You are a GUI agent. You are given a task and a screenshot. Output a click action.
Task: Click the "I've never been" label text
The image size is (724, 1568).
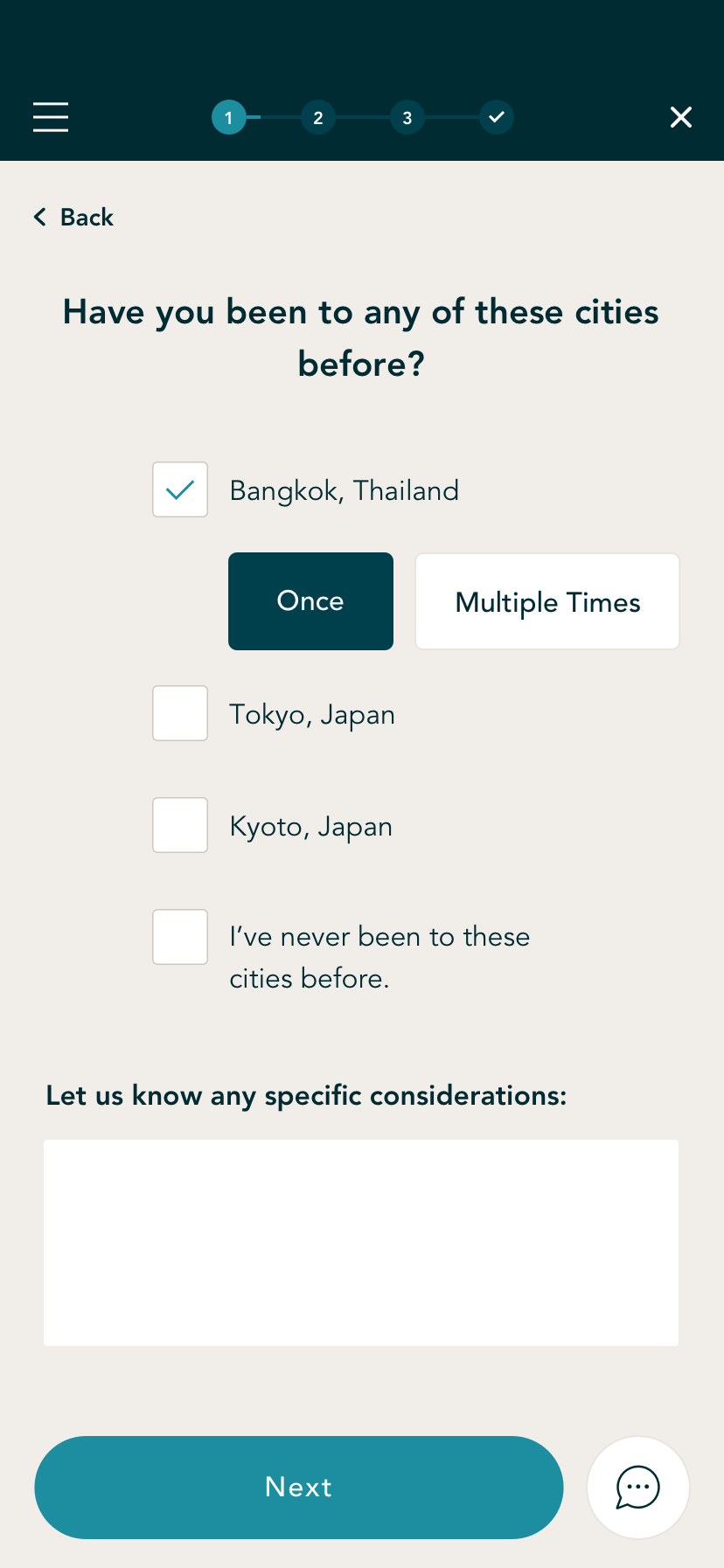pos(379,957)
